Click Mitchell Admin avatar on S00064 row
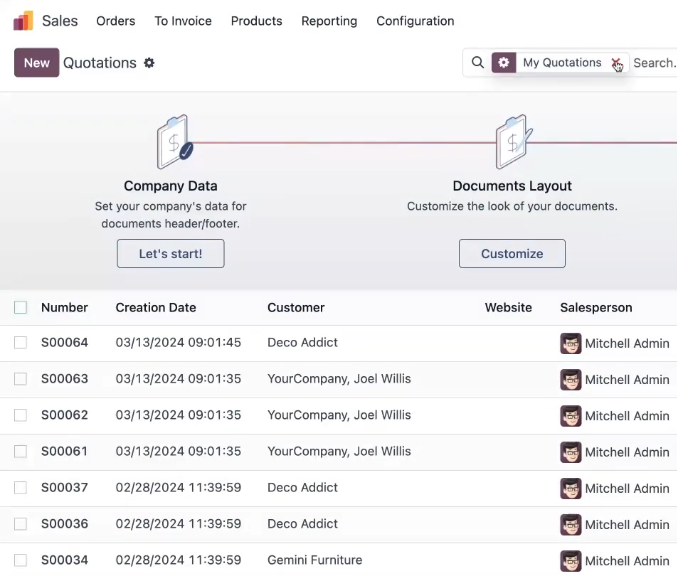Screen dimensions: 677x576 click(x=570, y=343)
